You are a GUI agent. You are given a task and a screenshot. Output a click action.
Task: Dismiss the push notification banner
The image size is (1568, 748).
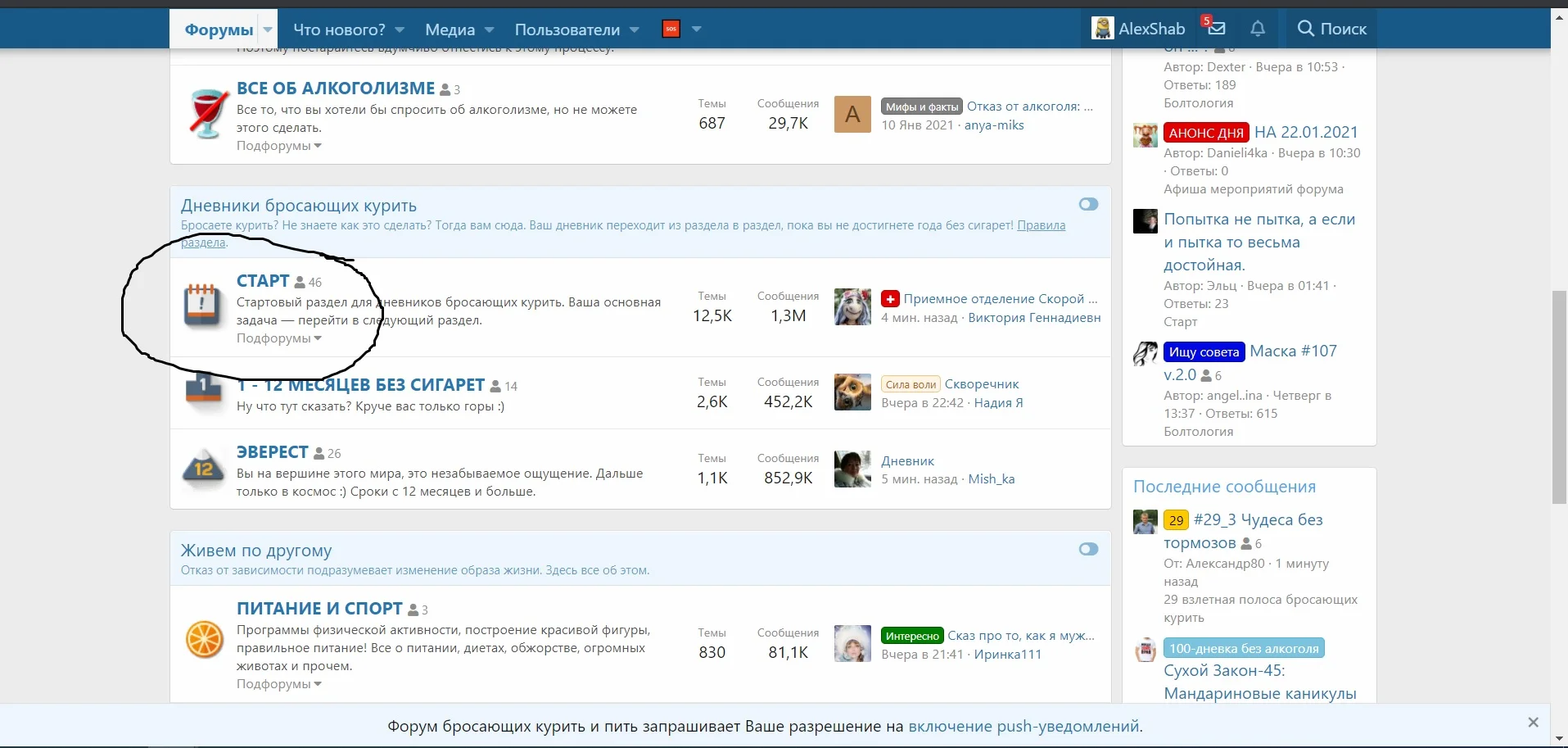click(x=1533, y=723)
